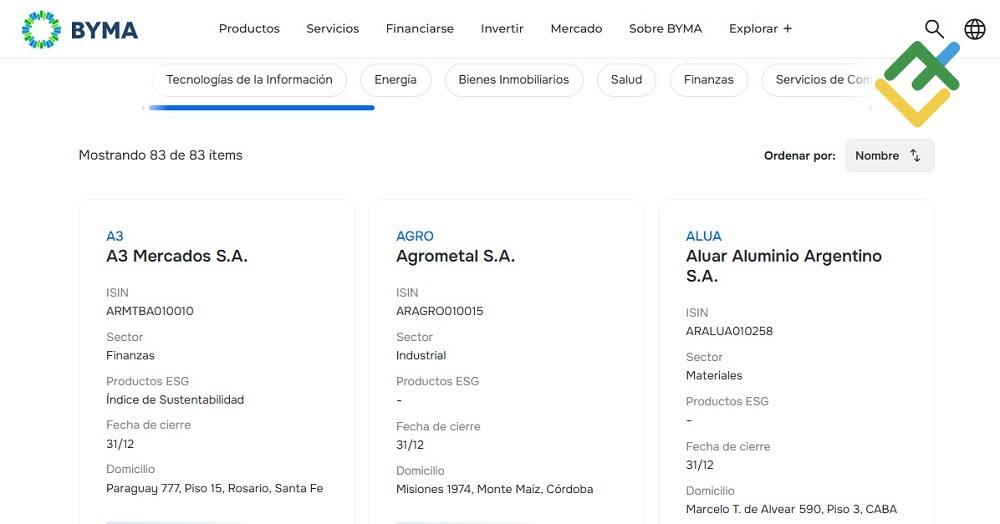This screenshot has width=1000, height=524.
Task: Select address Misiones 1974, Monte Maíz
Action: (494, 489)
